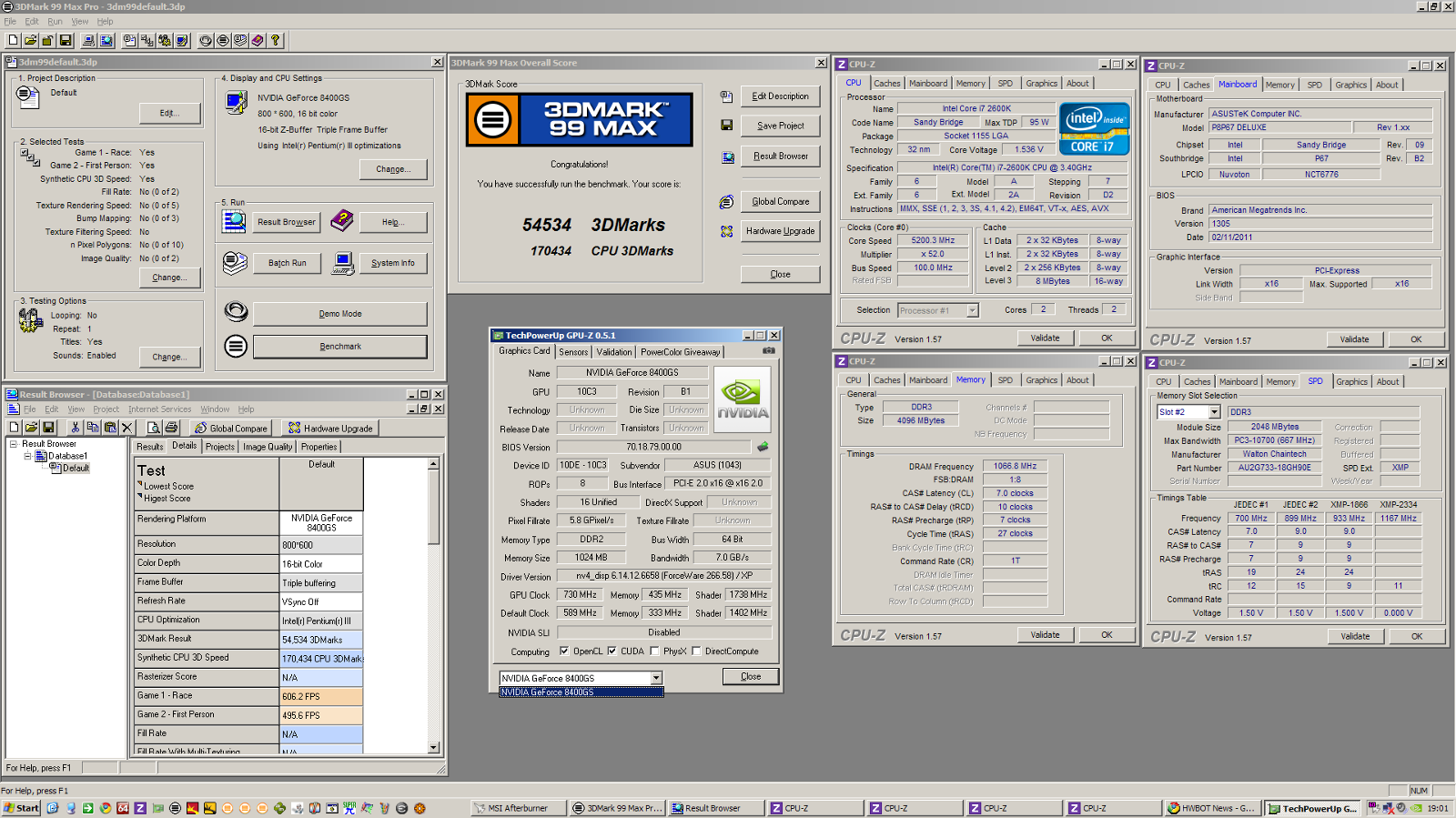
Task: Enable PhysX checkbox in GPU-Z
Action: coord(654,651)
